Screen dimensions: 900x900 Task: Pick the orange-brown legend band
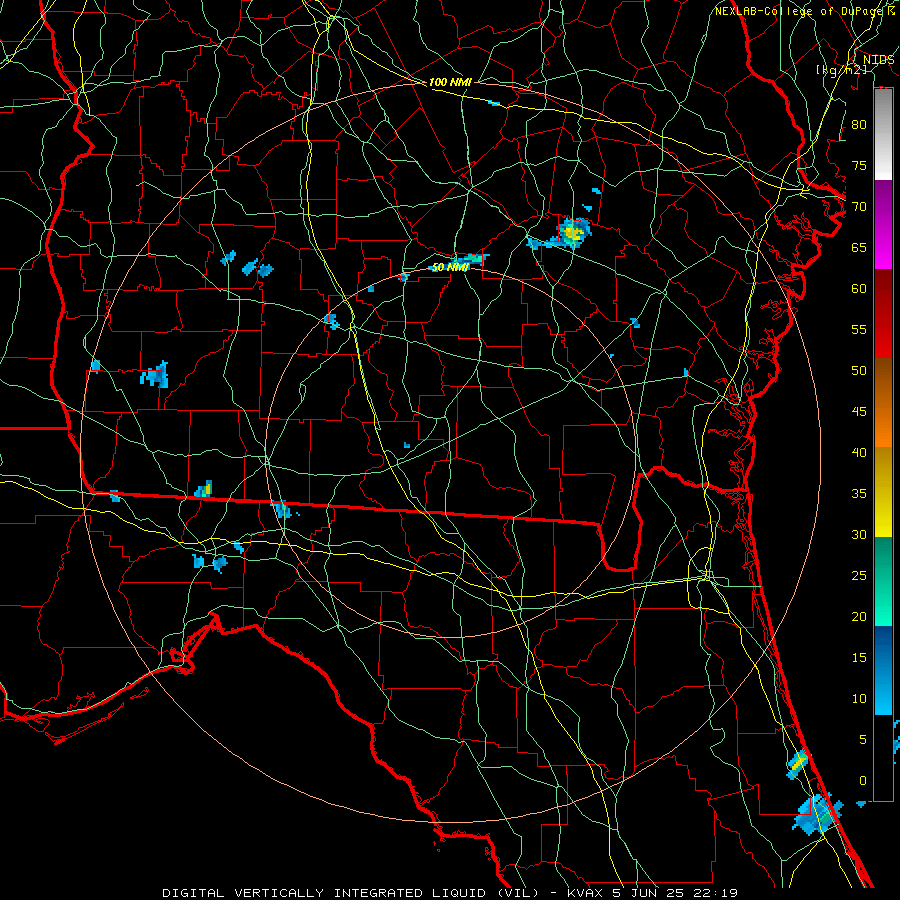pyautogui.click(x=883, y=403)
